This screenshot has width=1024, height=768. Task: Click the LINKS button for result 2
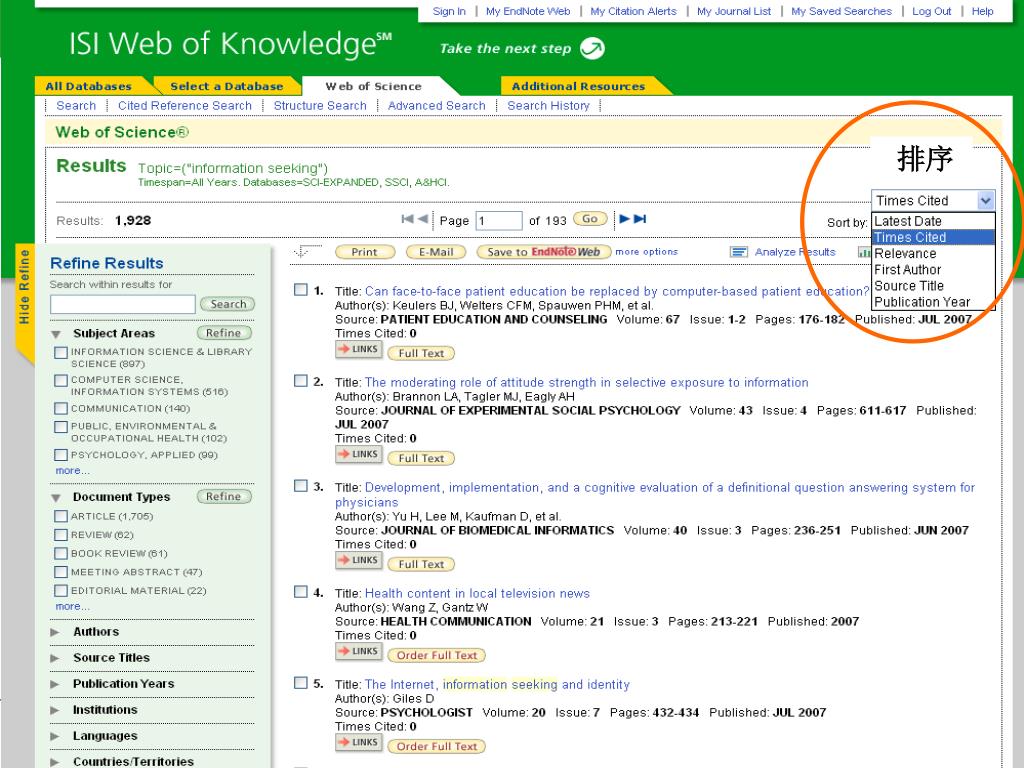pyautogui.click(x=359, y=455)
